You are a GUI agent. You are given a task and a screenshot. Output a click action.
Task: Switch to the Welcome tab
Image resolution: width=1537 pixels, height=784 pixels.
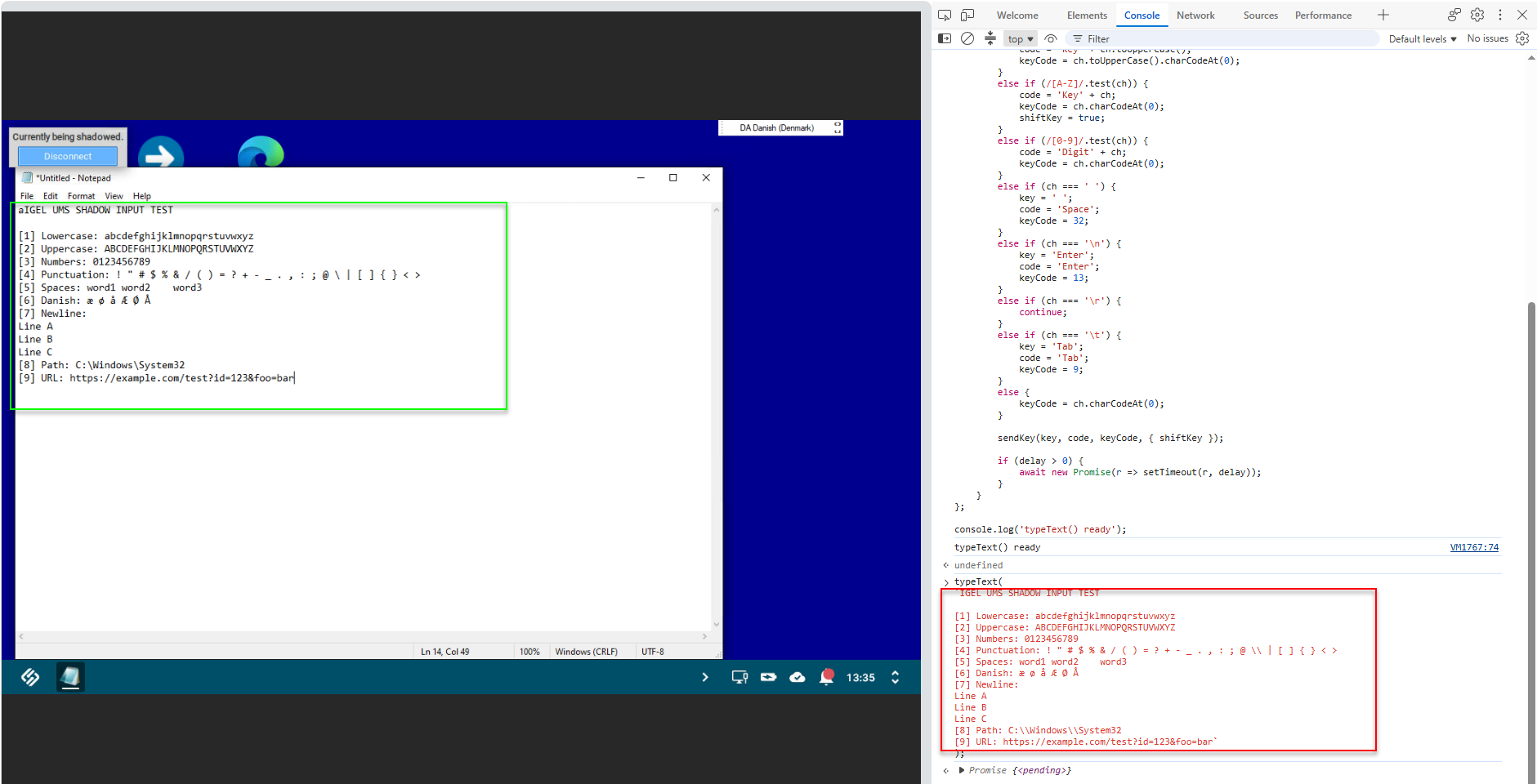(x=1017, y=16)
